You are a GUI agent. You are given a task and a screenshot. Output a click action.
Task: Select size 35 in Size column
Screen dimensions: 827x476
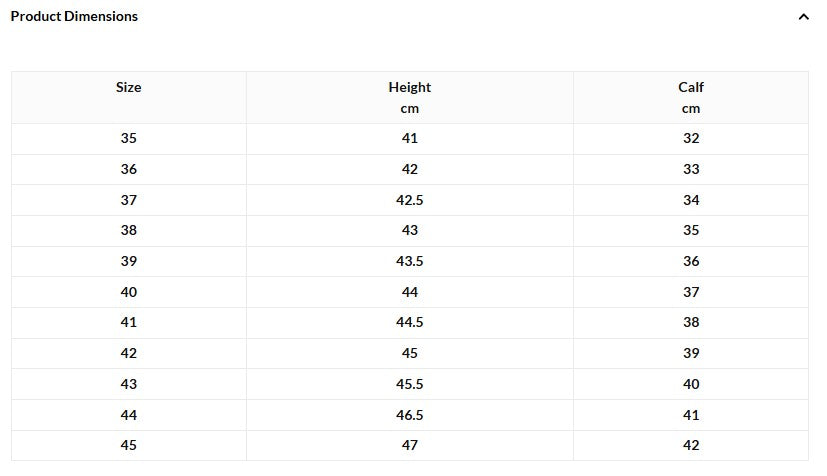129,139
